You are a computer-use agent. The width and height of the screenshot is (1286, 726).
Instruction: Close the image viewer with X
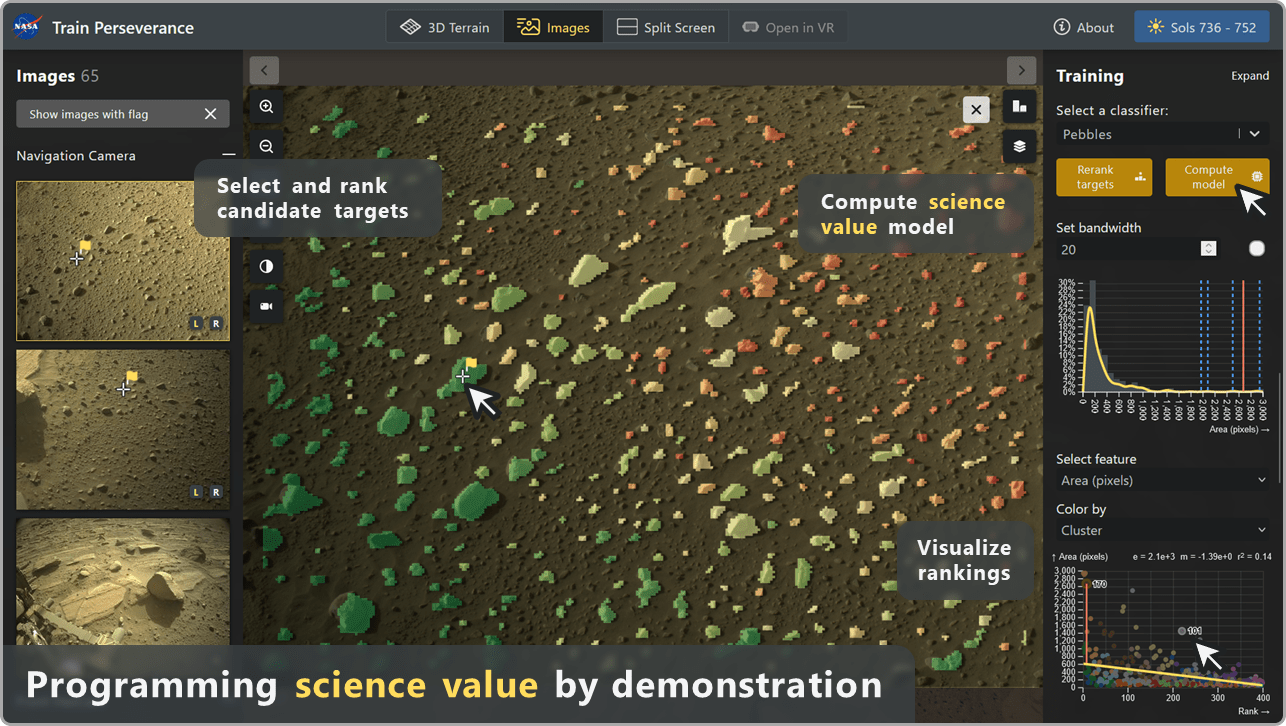pos(976,109)
